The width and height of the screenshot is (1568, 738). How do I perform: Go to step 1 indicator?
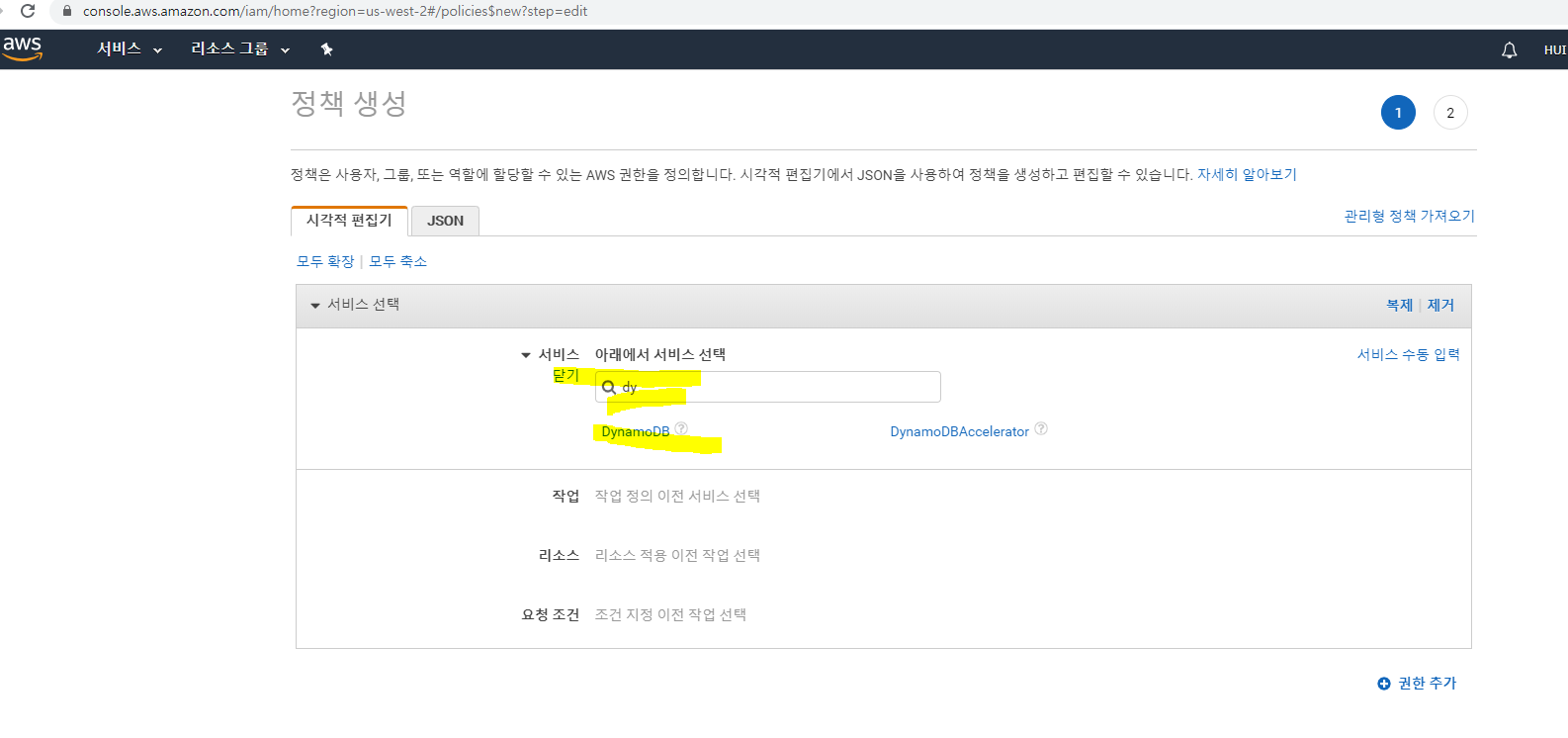1398,112
